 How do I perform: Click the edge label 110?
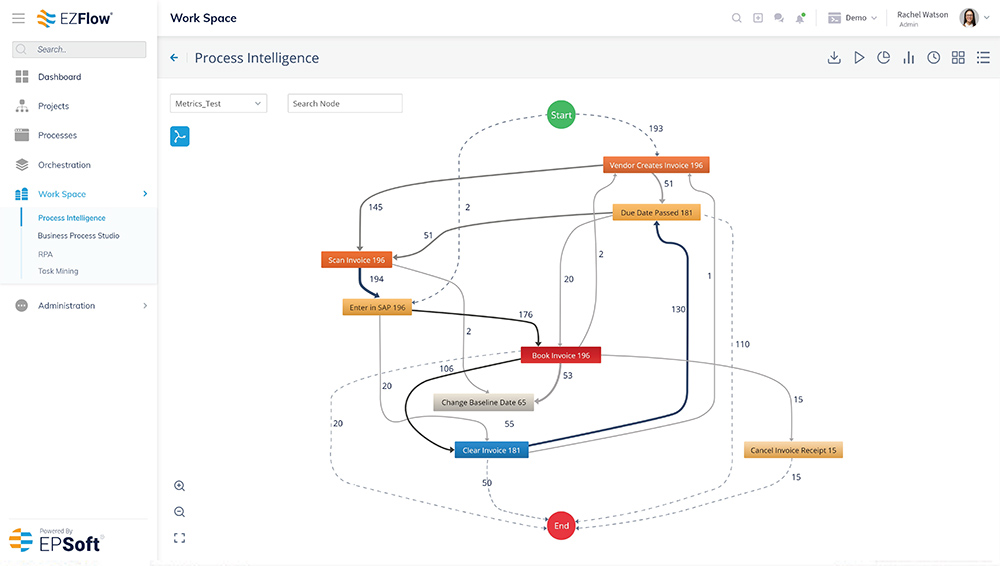[742, 344]
